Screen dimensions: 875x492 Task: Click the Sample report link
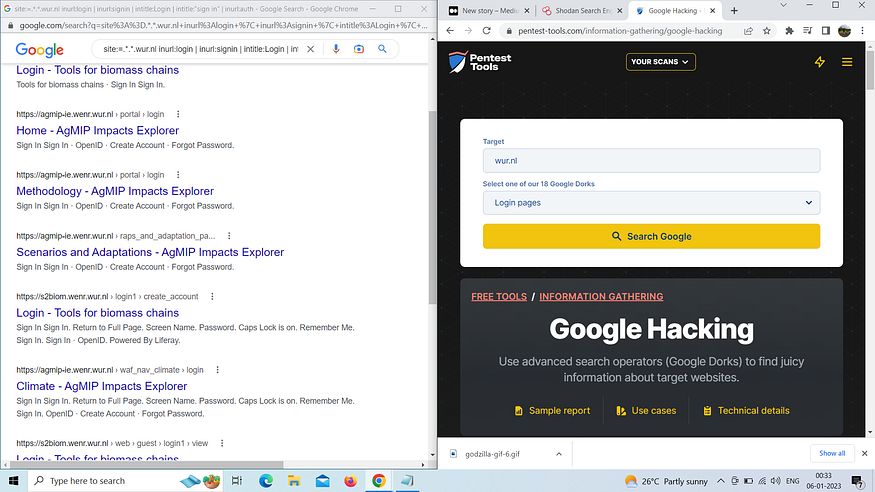552,410
